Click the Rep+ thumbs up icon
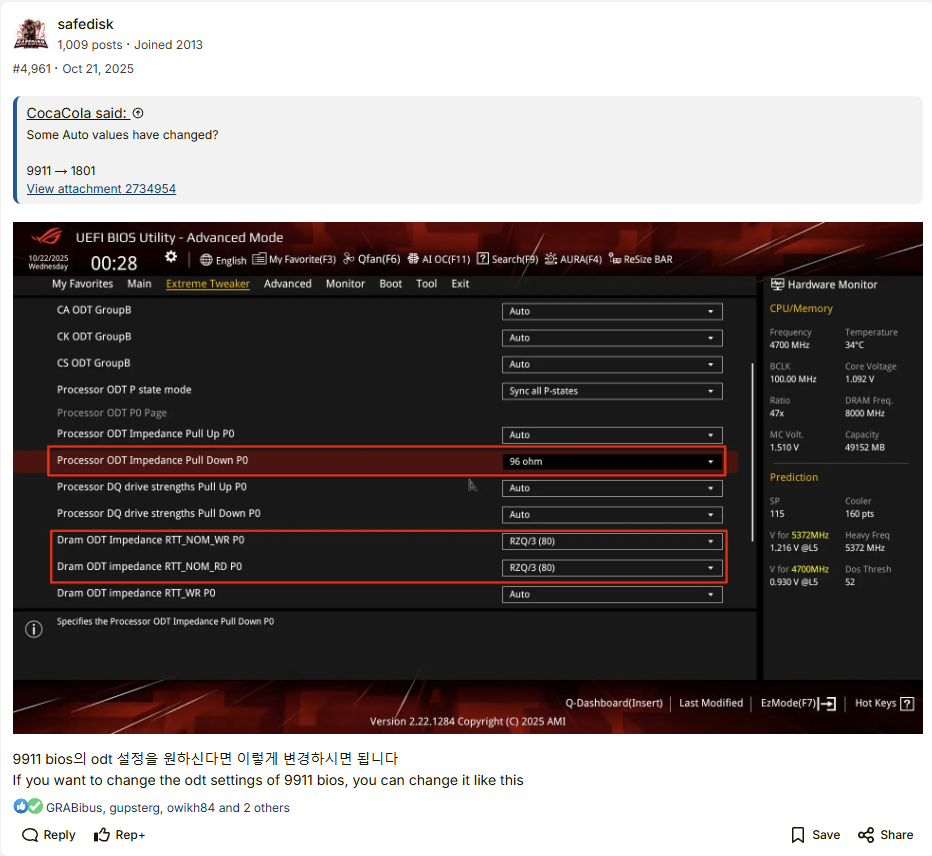Screen dimensions: 932x856 coord(102,835)
